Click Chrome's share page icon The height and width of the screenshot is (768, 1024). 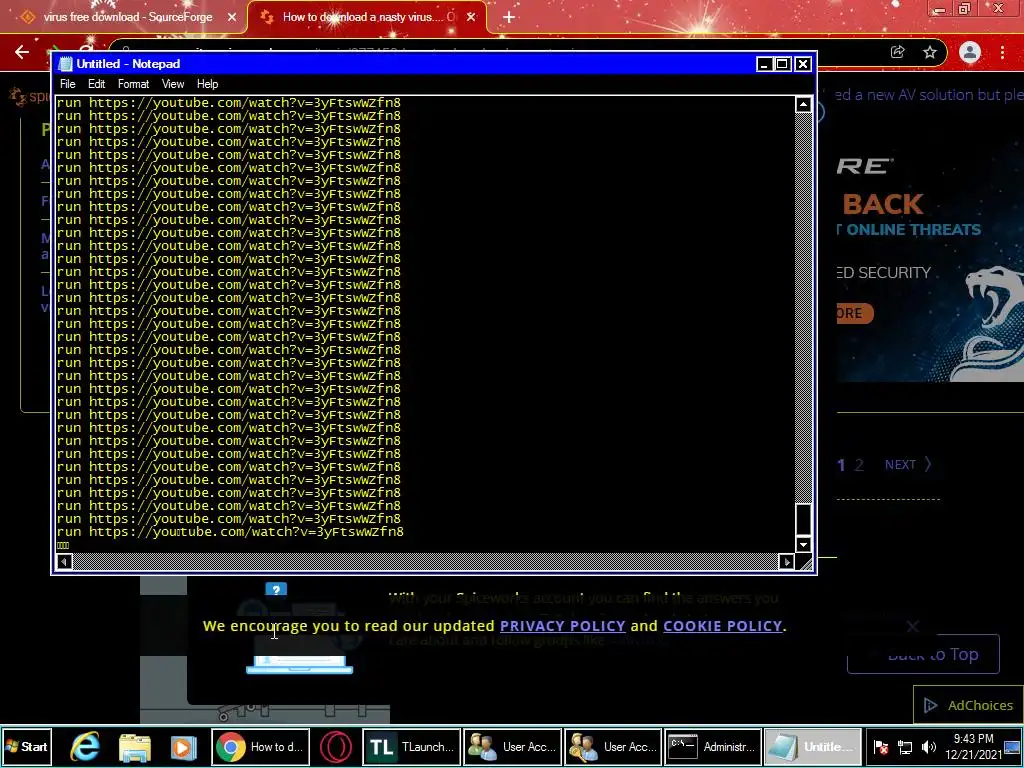tap(898, 52)
